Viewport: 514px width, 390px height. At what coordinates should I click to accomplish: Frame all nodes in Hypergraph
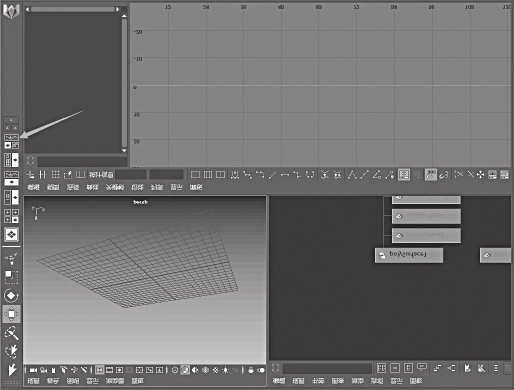pyautogui.click(x=381, y=368)
